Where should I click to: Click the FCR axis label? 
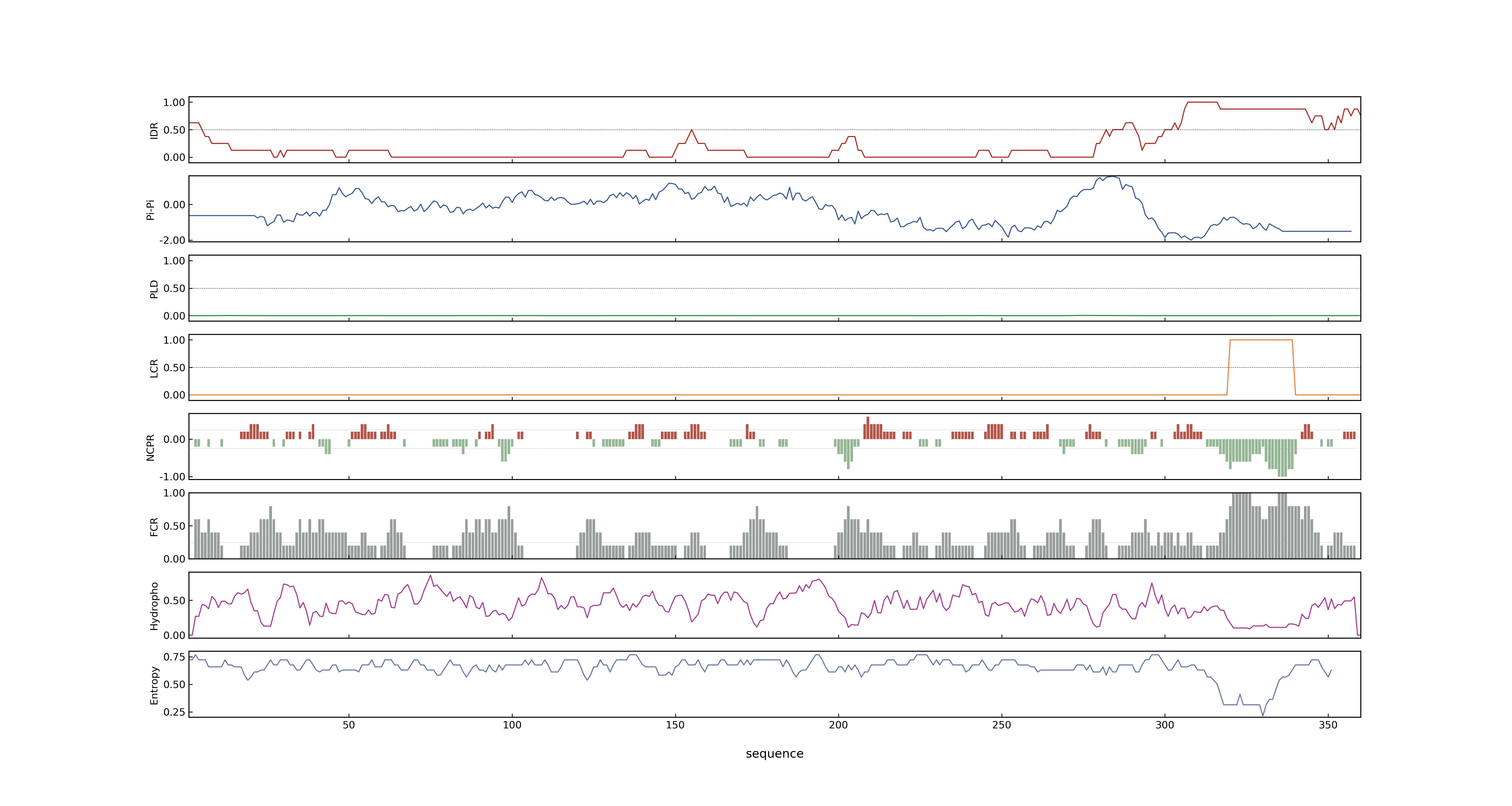154,526
